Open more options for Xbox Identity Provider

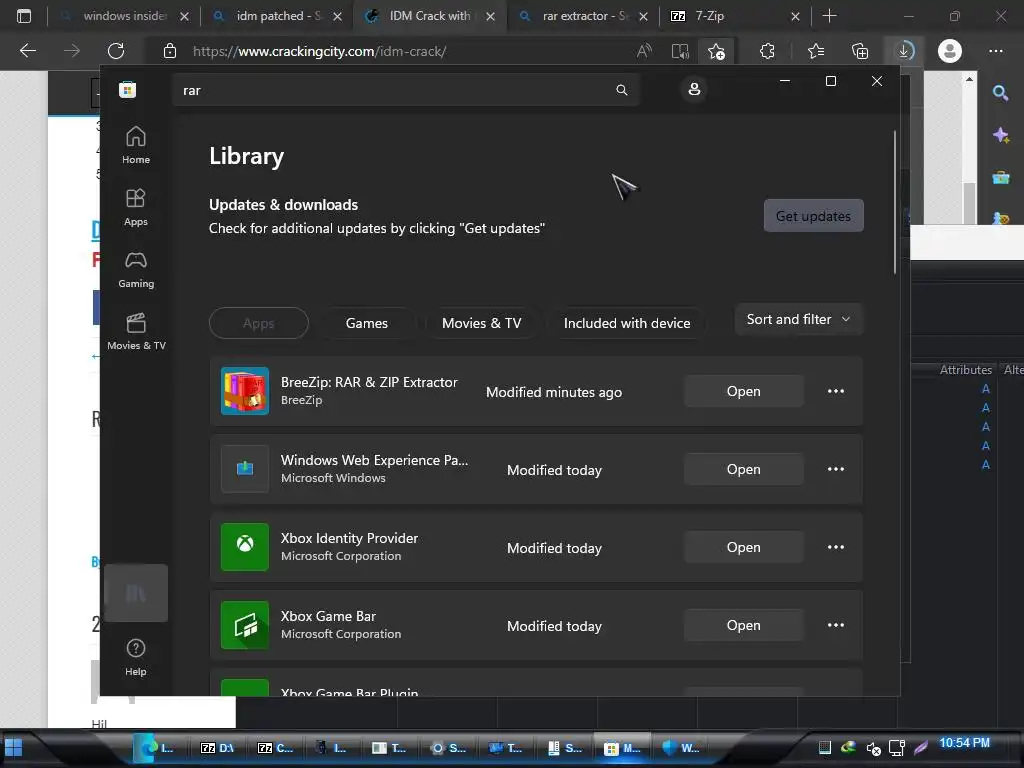pyautogui.click(x=836, y=547)
